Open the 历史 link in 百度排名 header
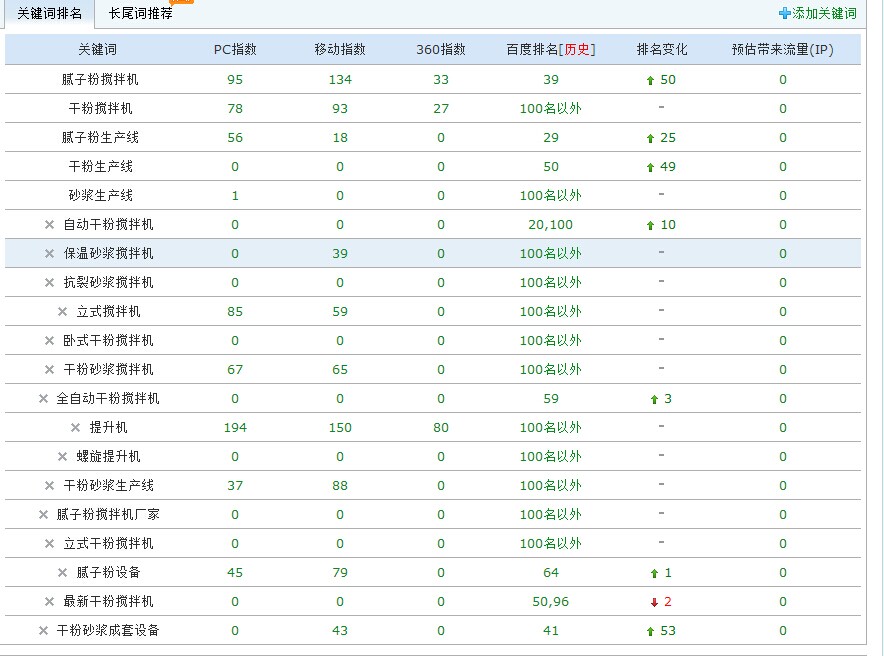 click(x=577, y=50)
